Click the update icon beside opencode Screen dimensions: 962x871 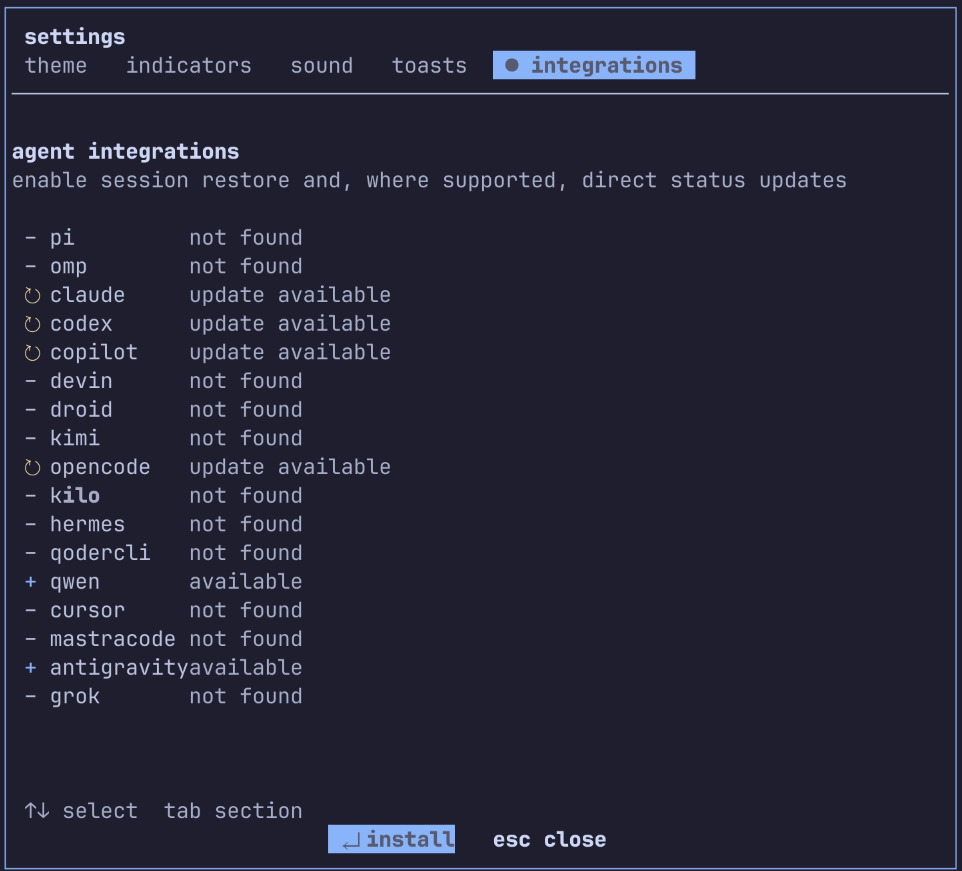32,467
